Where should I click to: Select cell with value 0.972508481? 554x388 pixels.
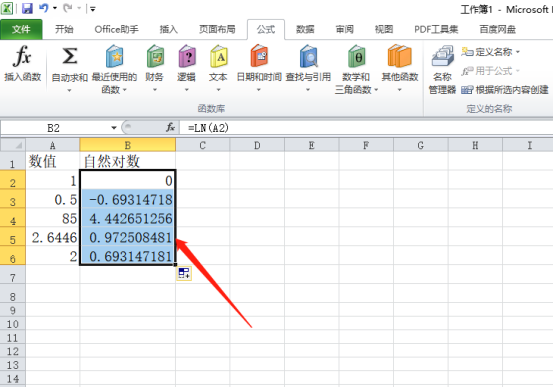click(128, 237)
